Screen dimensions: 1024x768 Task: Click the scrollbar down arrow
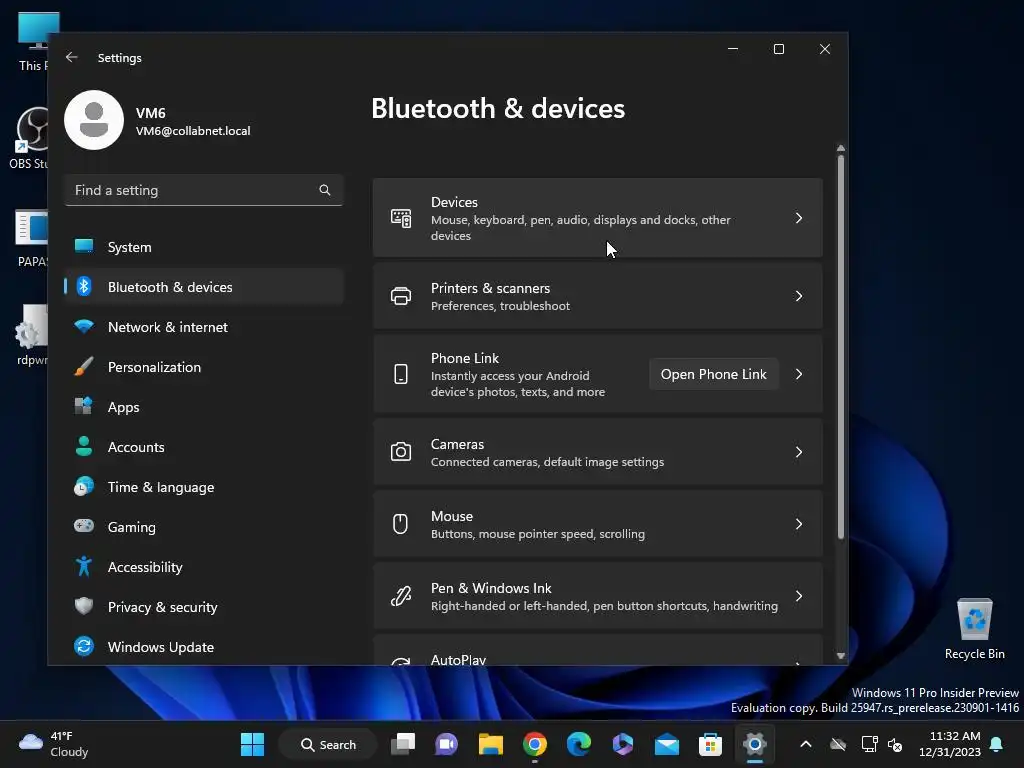pos(840,656)
